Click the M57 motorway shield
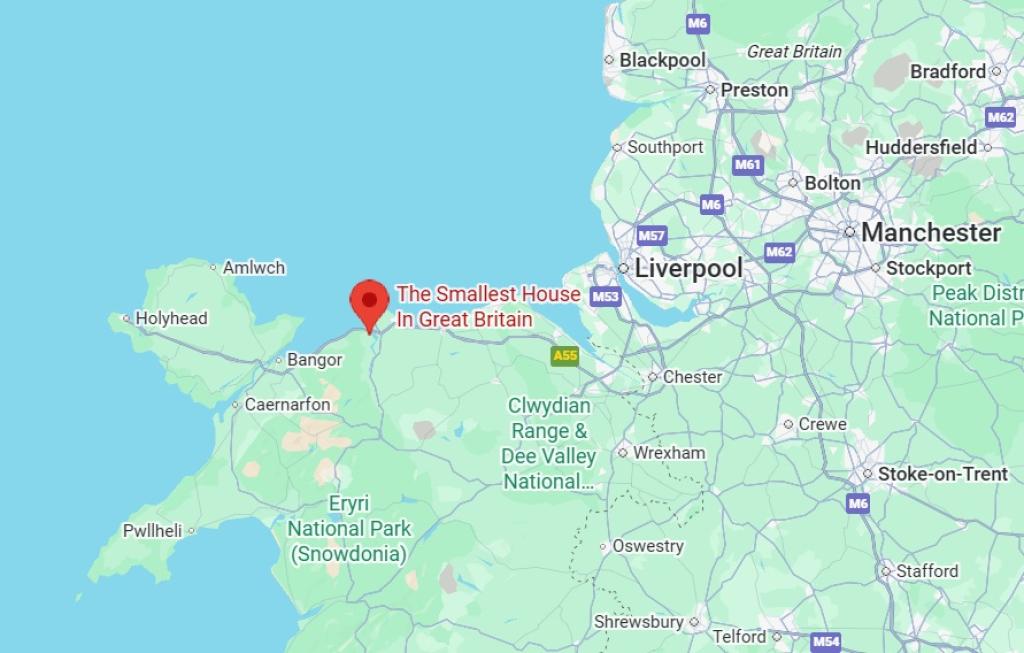 pyautogui.click(x=651, y=236)
